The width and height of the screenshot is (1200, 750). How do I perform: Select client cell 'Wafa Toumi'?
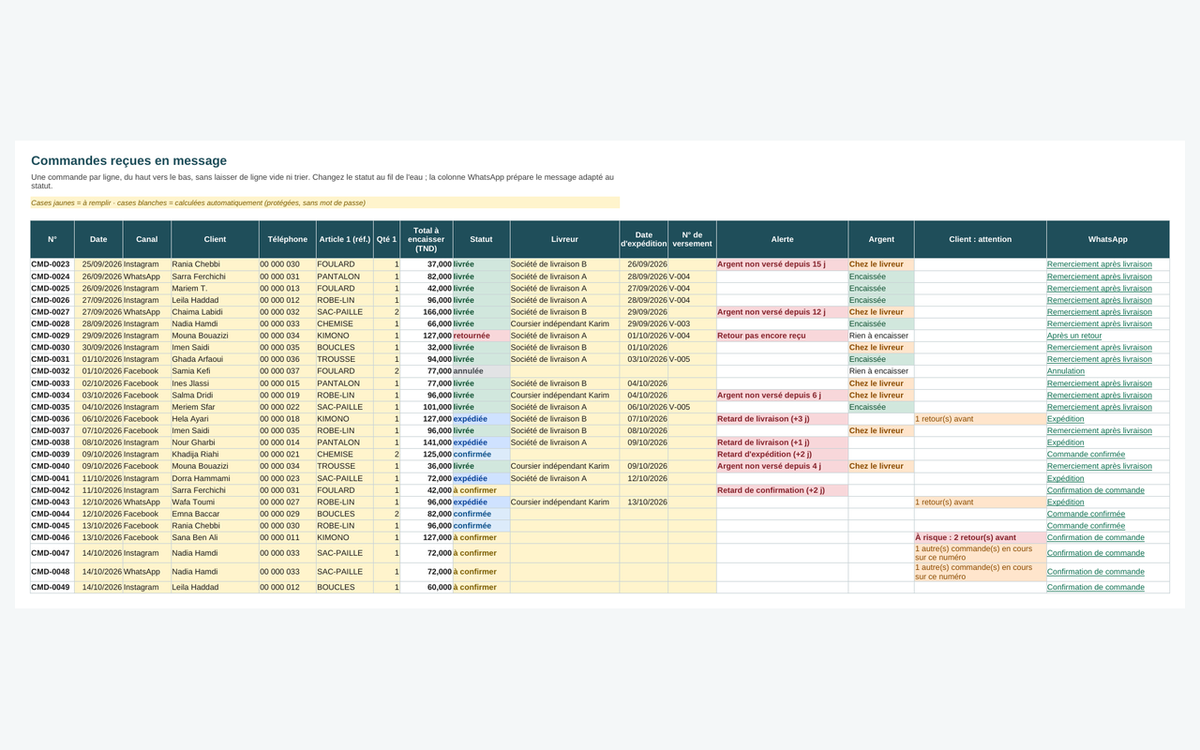215,502
